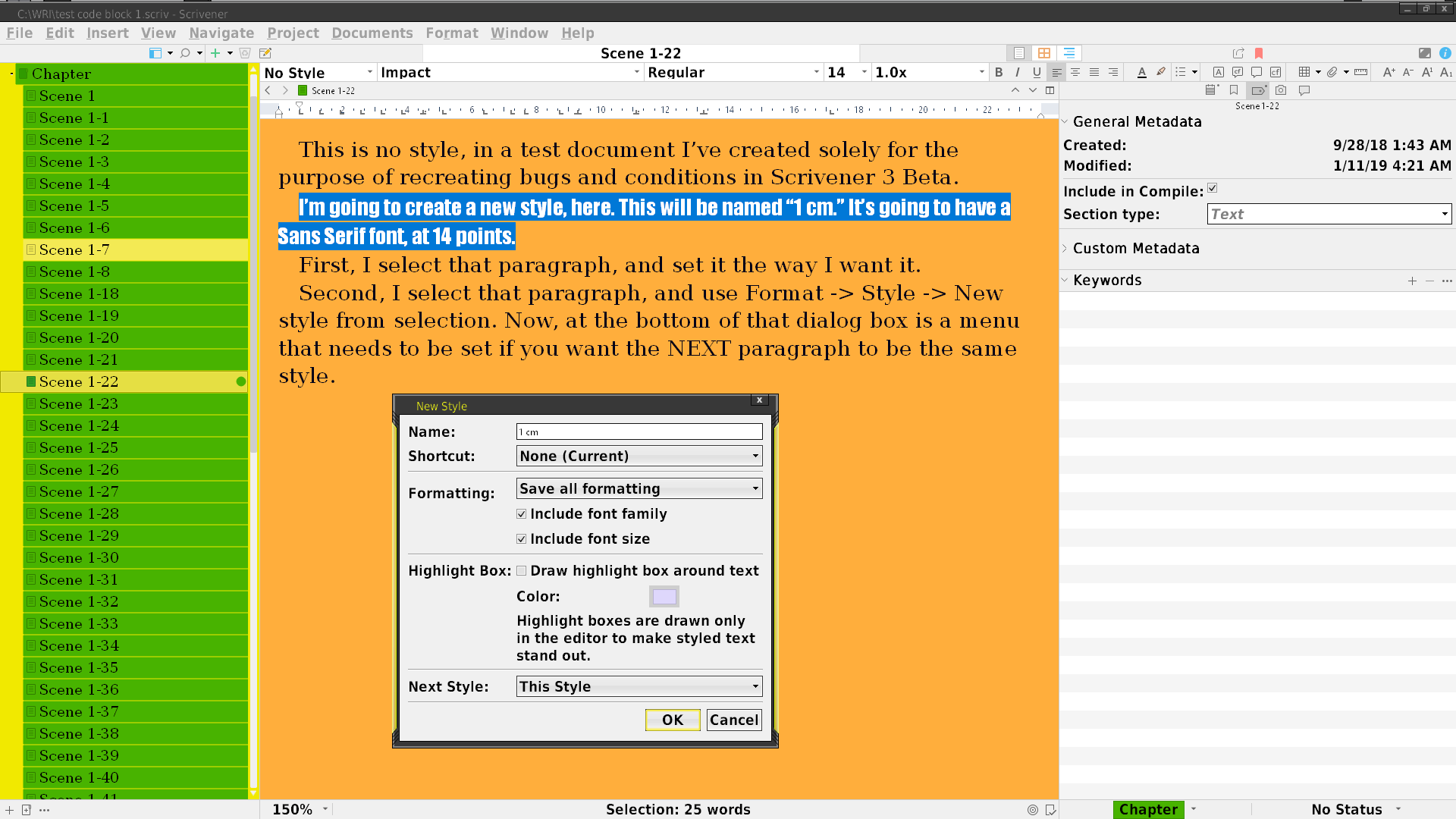Click the editor split view icon

(1050, 90)
